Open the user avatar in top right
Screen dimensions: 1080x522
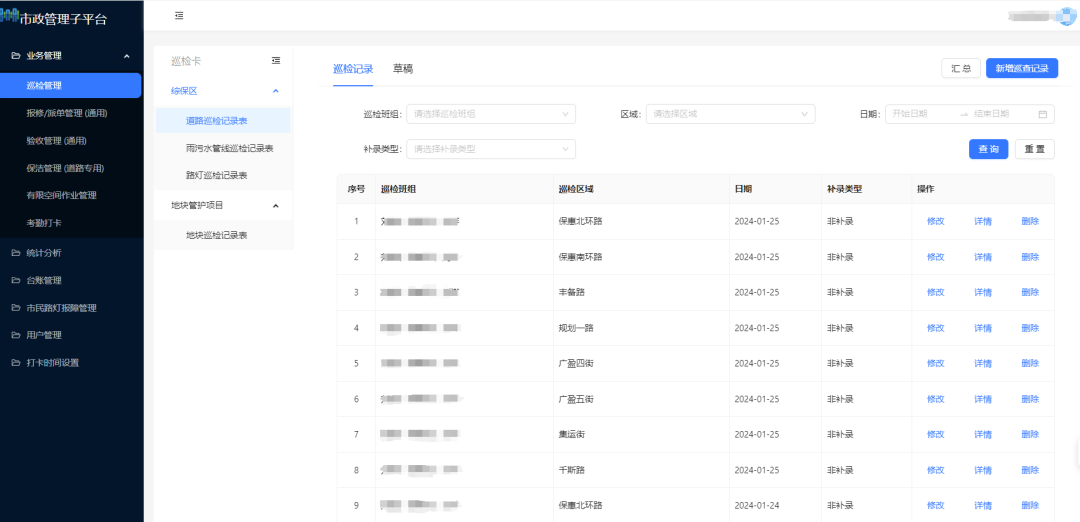tap(1066, 16)
